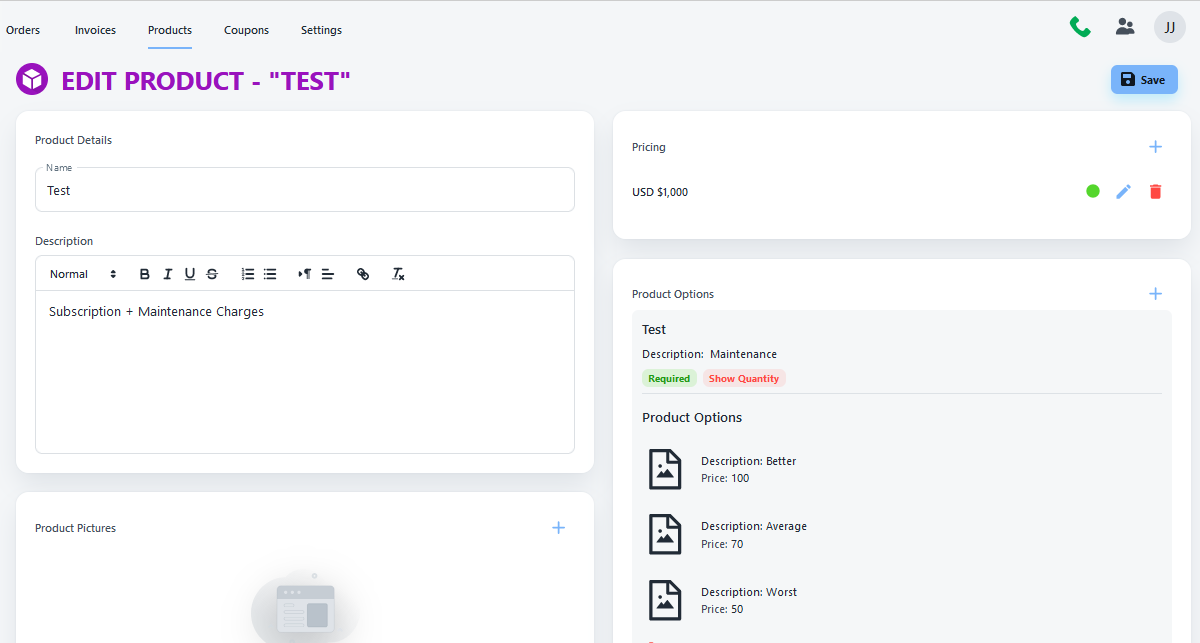1200x643 pixels.
Task: Switch to the Invoices tab
Action: coord(95,30)
